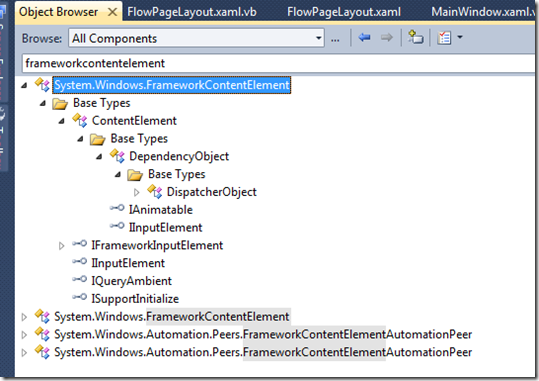Select the IAnimatable interface
Viewport: 539px width, 381px height.
point(161,210)
